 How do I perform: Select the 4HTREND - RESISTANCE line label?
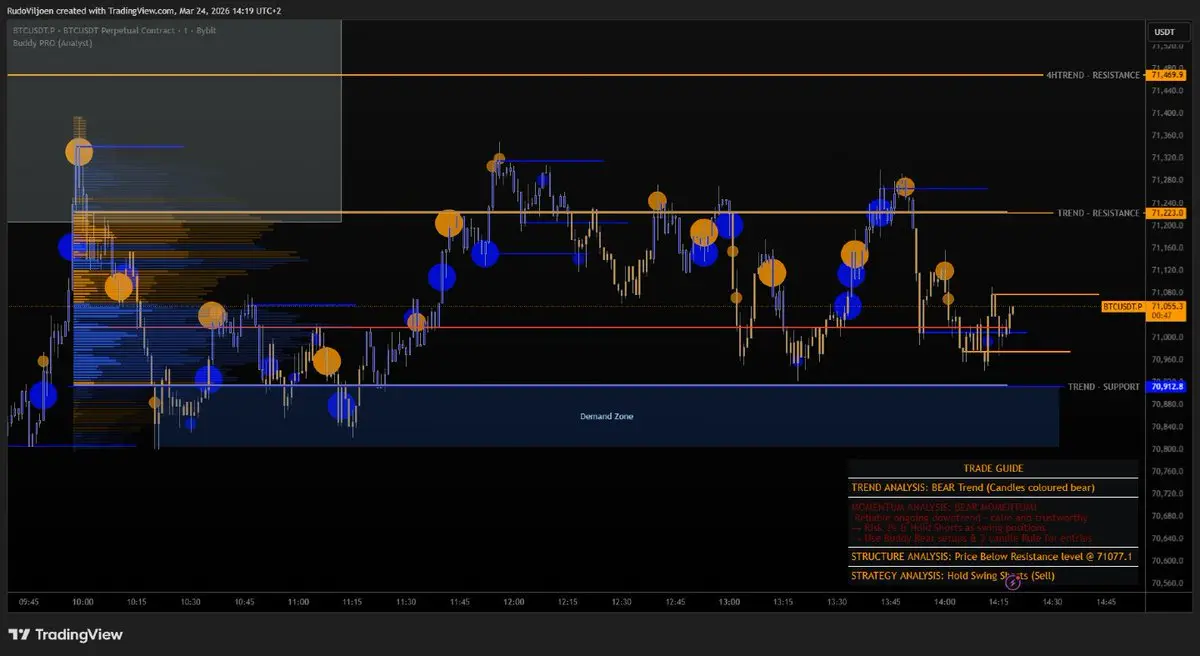[x=1092, y=75]
